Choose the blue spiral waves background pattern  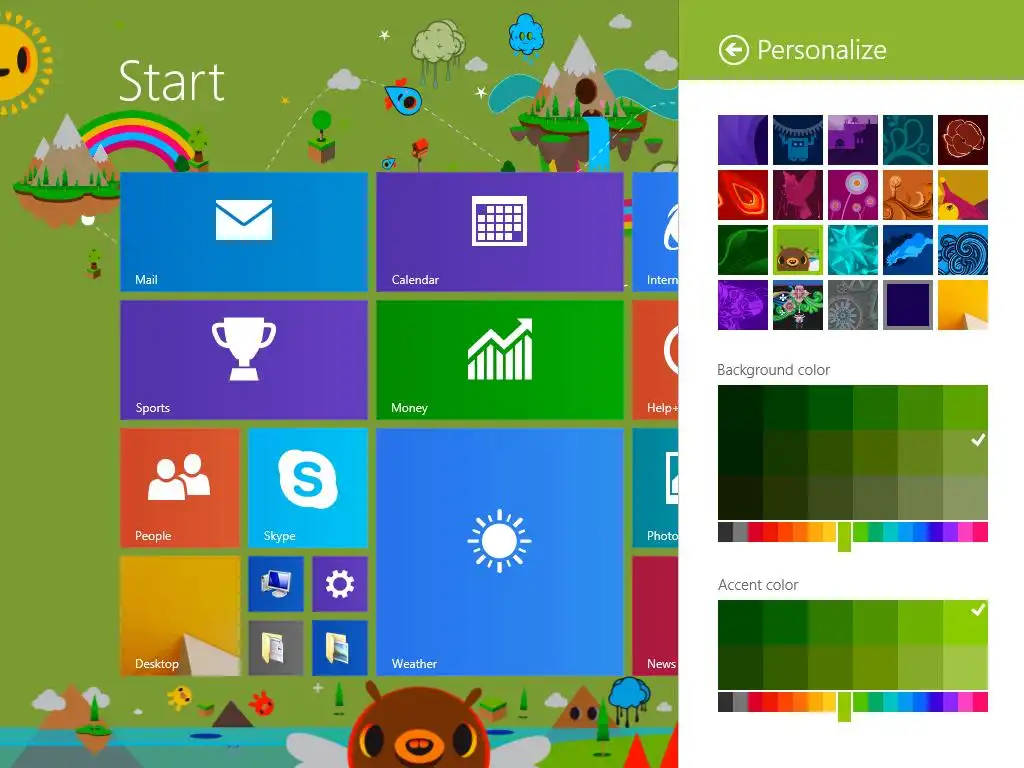[x=963, y=250]
